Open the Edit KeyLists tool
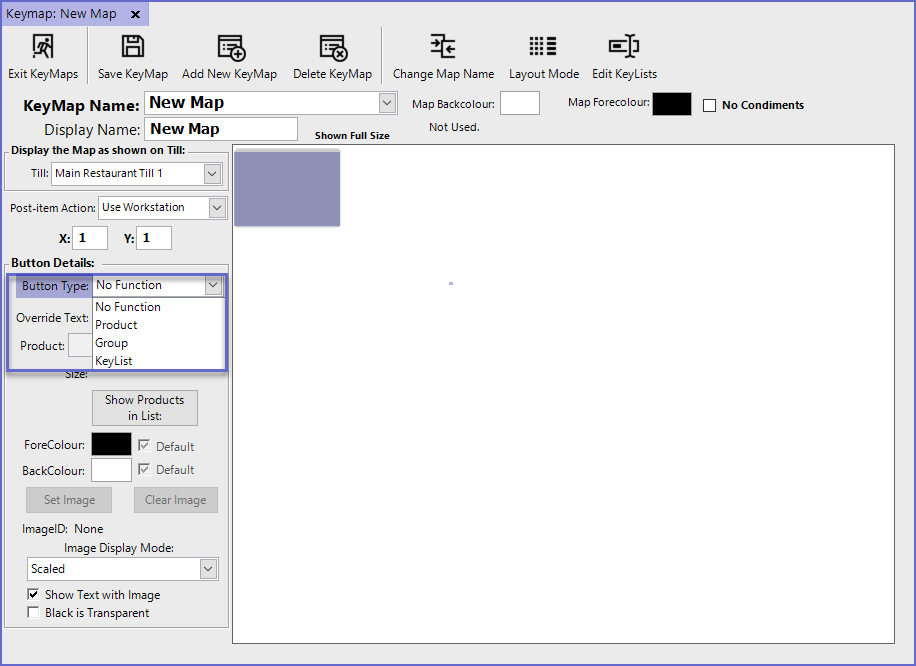This screenshot has width=916, height=666. click(624, 47)
